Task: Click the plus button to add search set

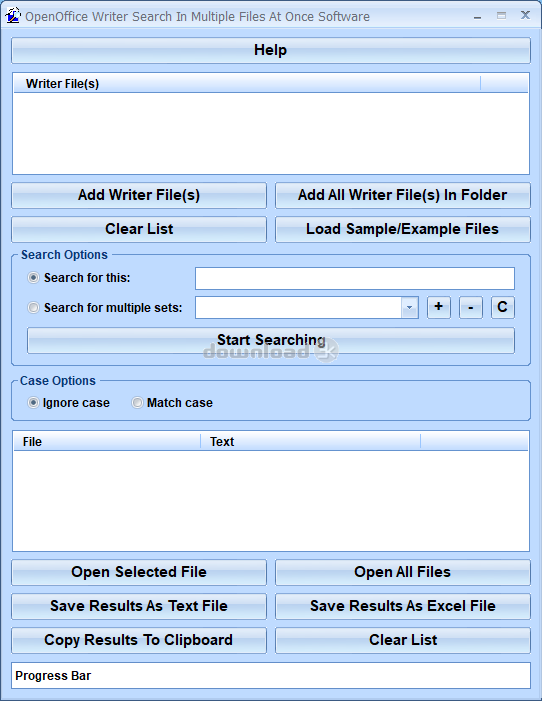Action: [x=439, y=307]
